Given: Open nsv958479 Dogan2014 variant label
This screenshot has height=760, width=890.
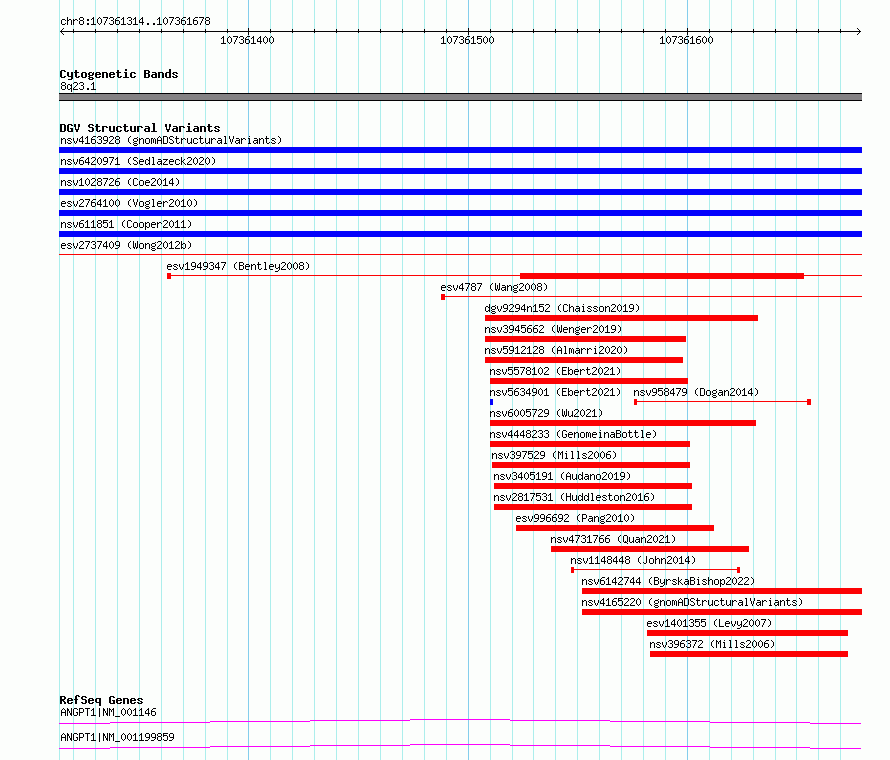Looking at the screenshot, I should pos(696,392).
